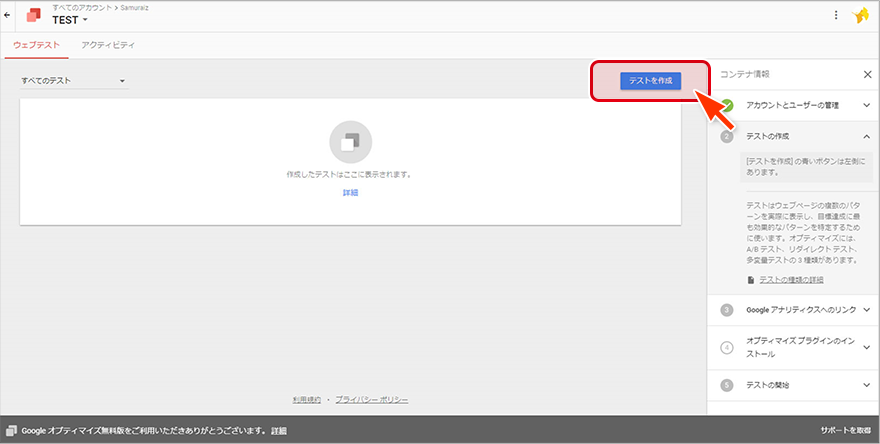Viewport: 880px width, 444px height.
Task: Switch to the アクティビティ tab
Action: 108,45
